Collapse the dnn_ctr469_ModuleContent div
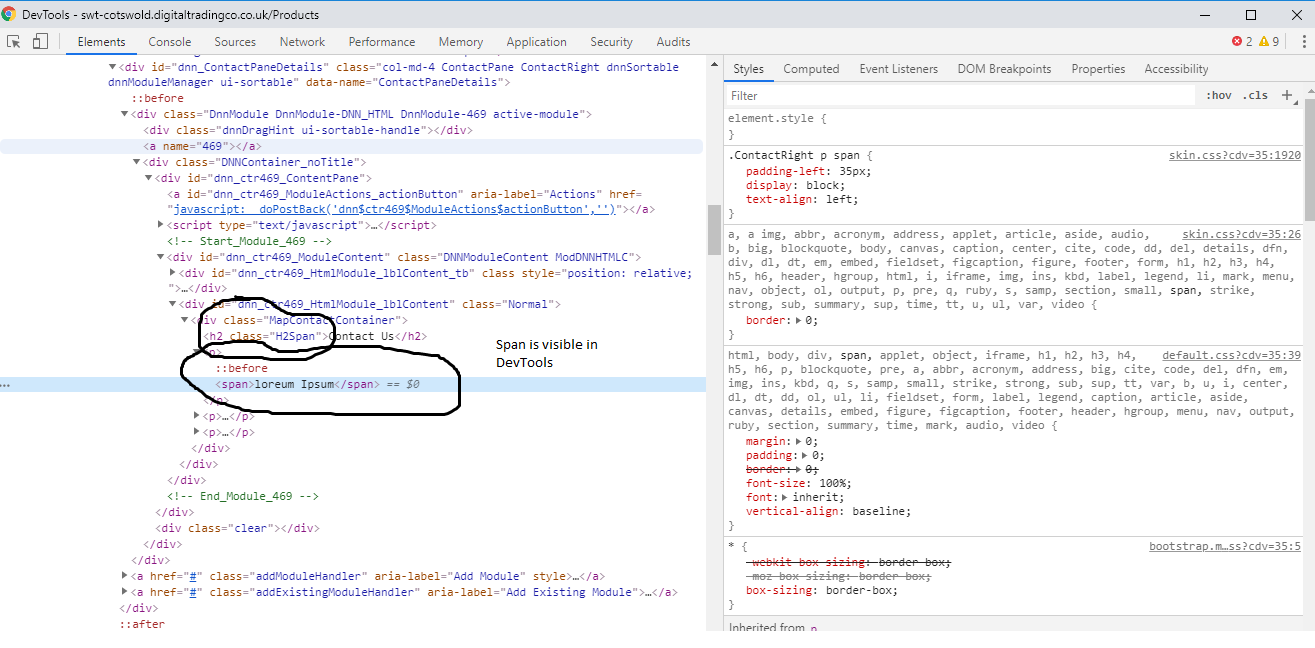 160,257
